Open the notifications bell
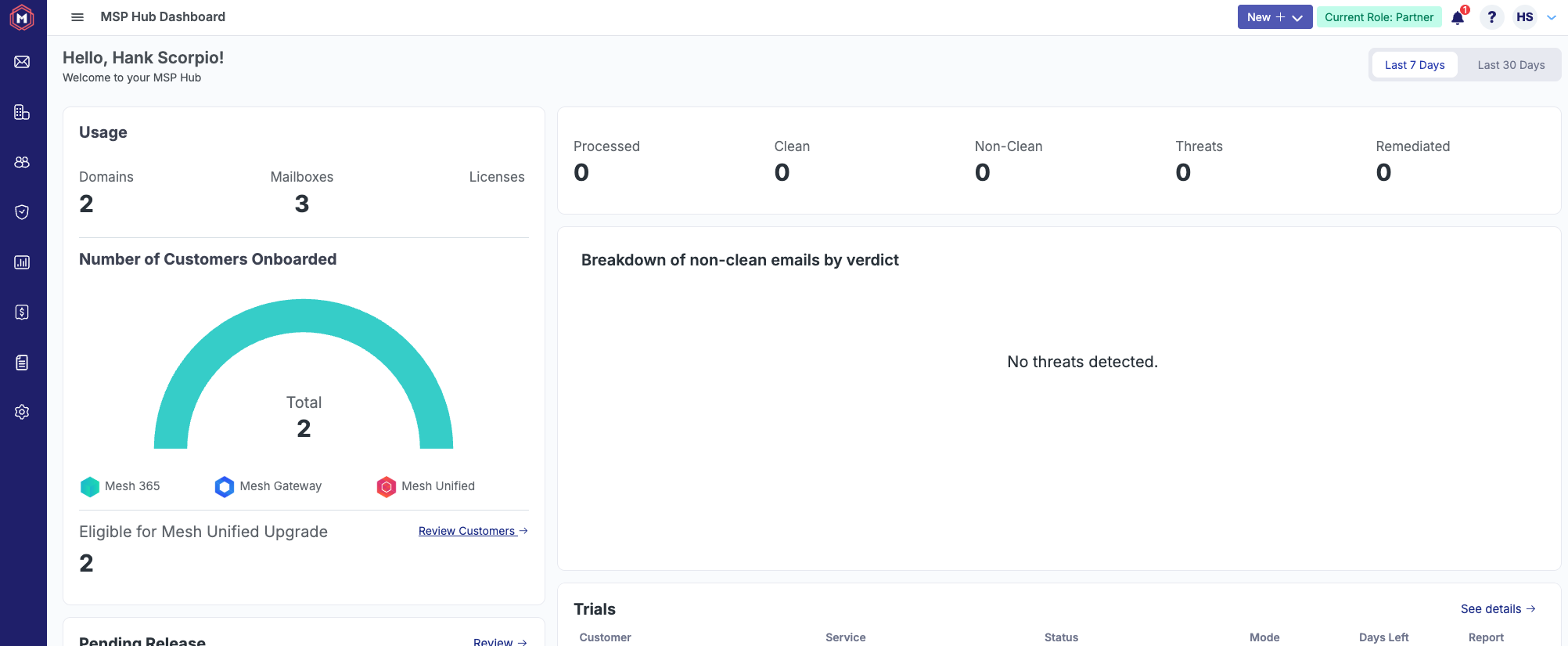 [1458, 17]
